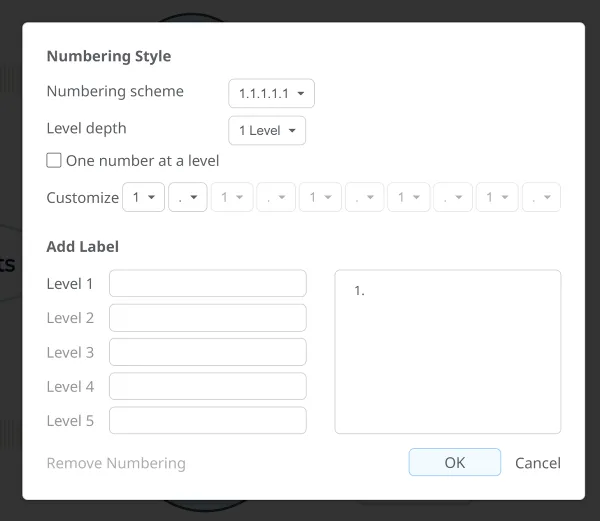Open the Numbering scheme dropdown
600x521 pixels.
271,93
